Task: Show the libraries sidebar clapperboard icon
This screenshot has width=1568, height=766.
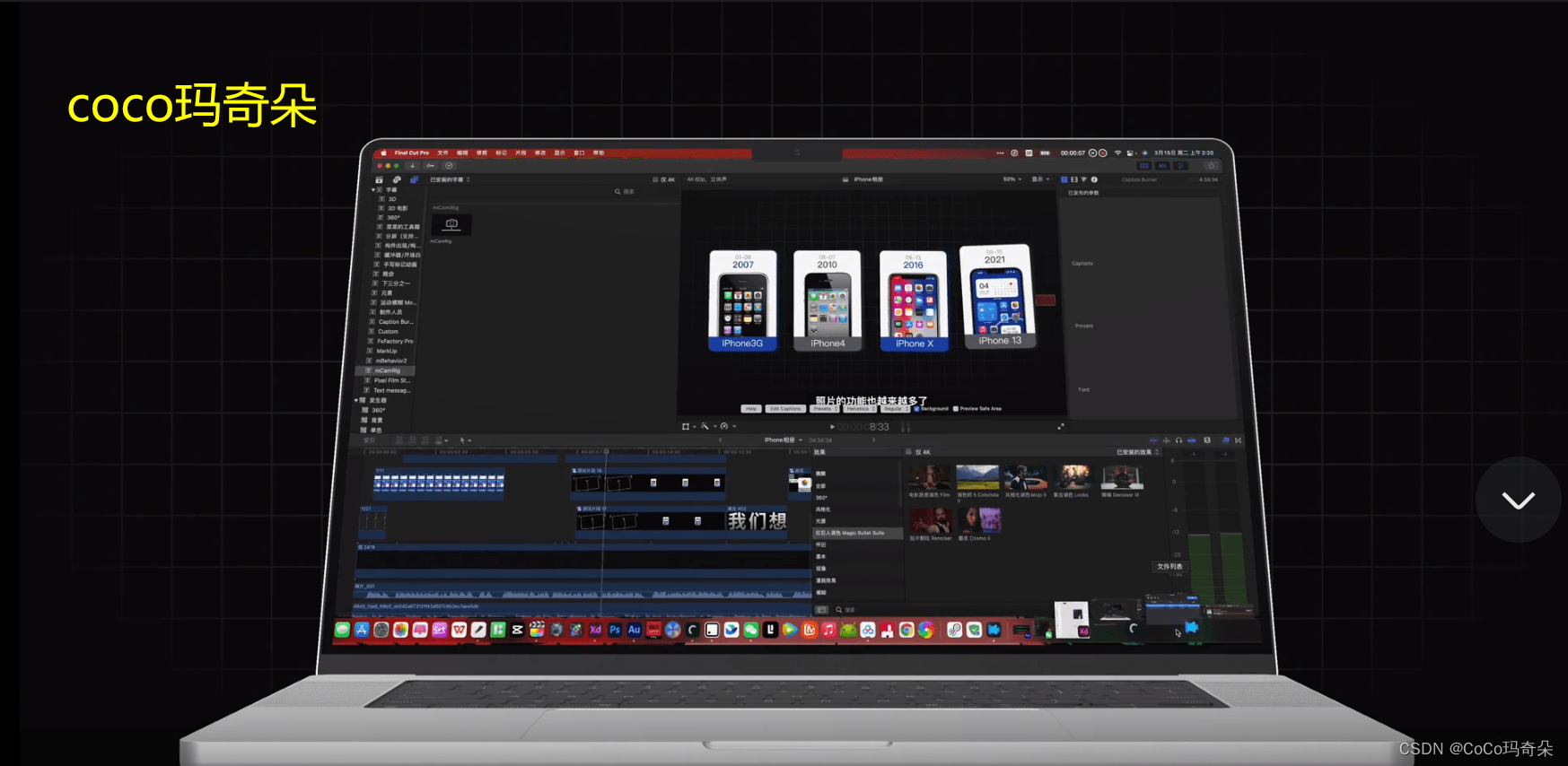Action: [x=380, y=179]
